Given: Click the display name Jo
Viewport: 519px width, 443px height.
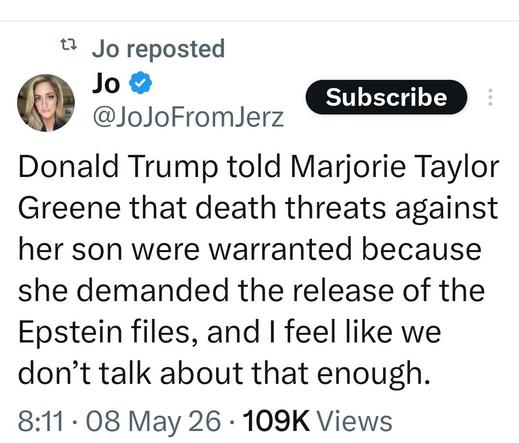Looking at the screenshot, I should coord(106,83).
